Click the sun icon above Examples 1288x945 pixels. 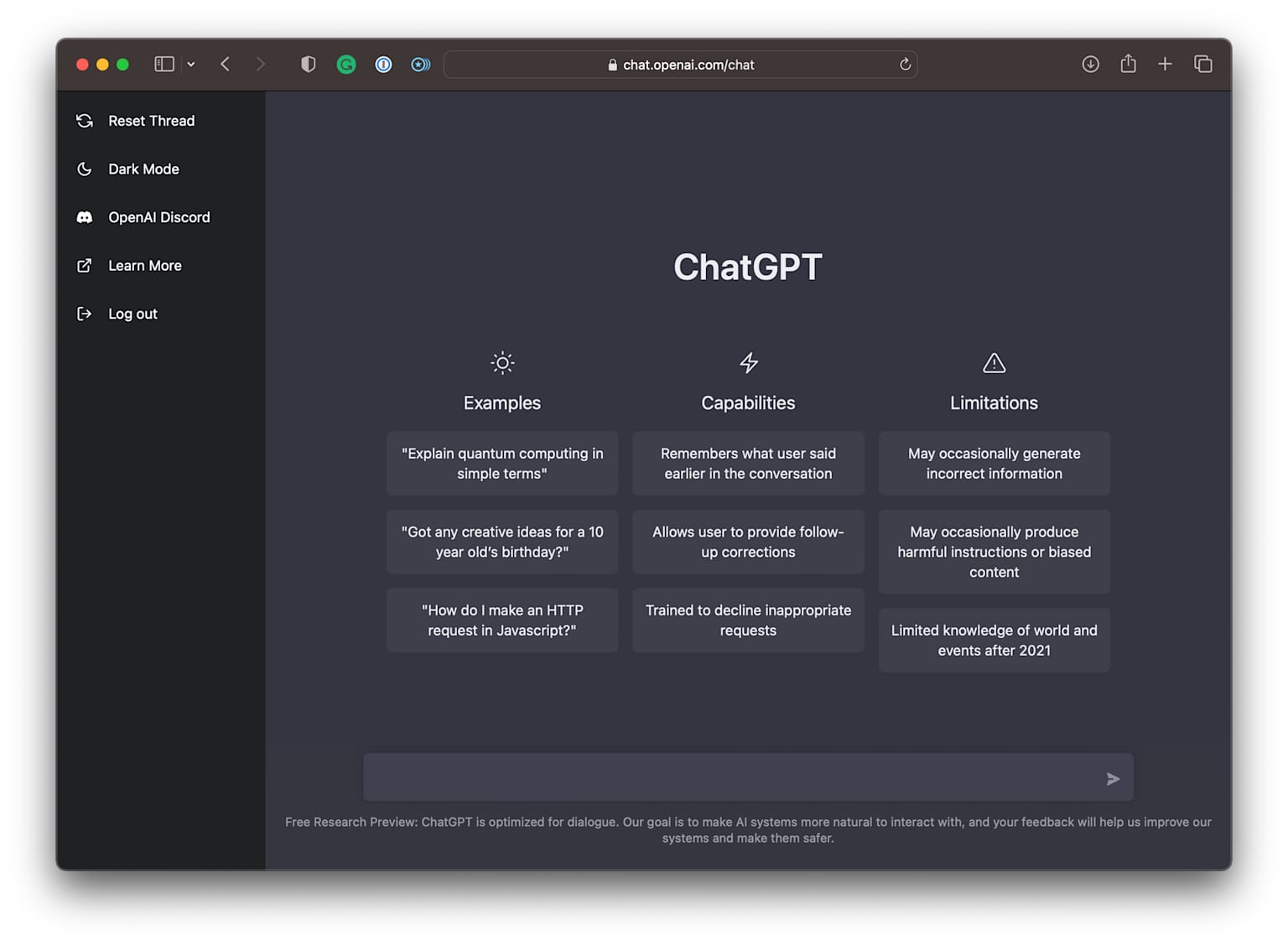coord(502,363)
